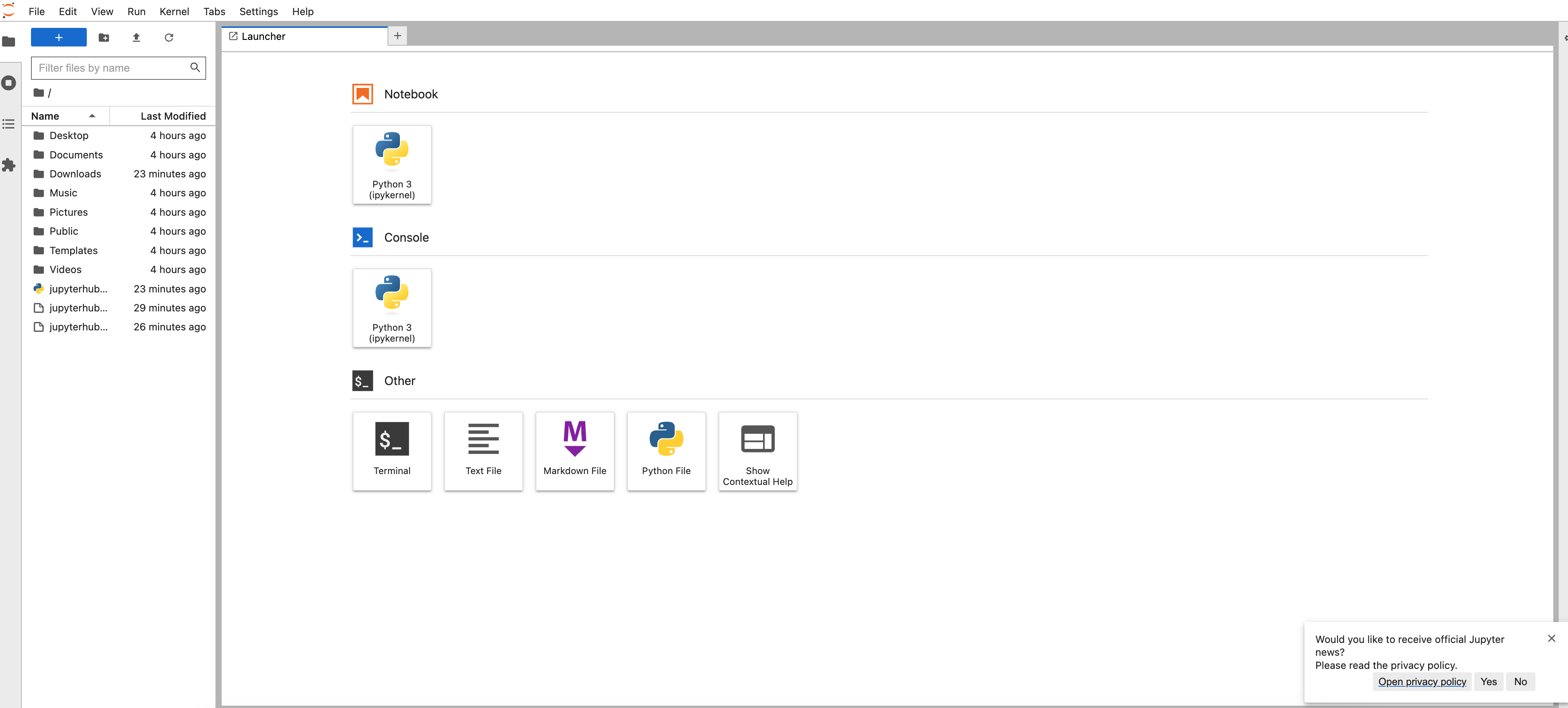Image resolution: width=1568 pixels, height=708 pixels.
Task: Open Running Terminals and Kernels sidebar
Action: (9, 83)
